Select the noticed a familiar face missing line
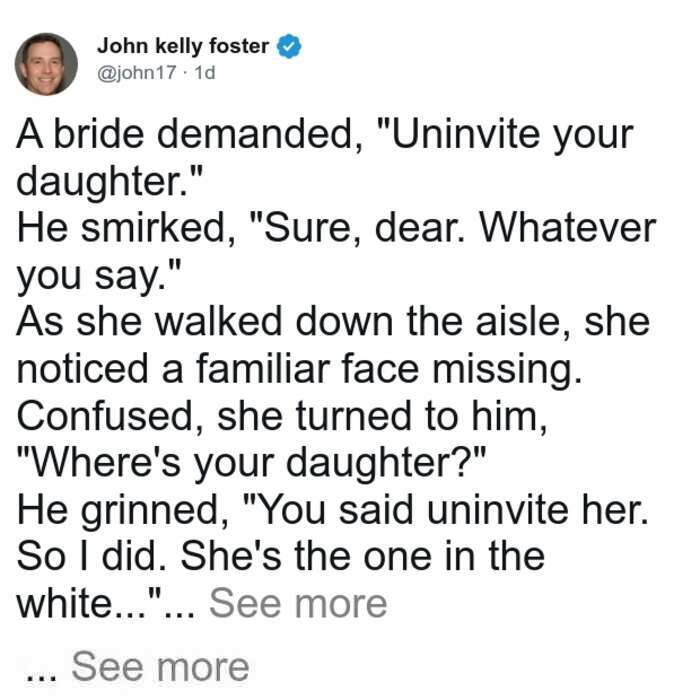Viewport: 700px width, 700px height. pyautogui.click(x=300, y=370)
